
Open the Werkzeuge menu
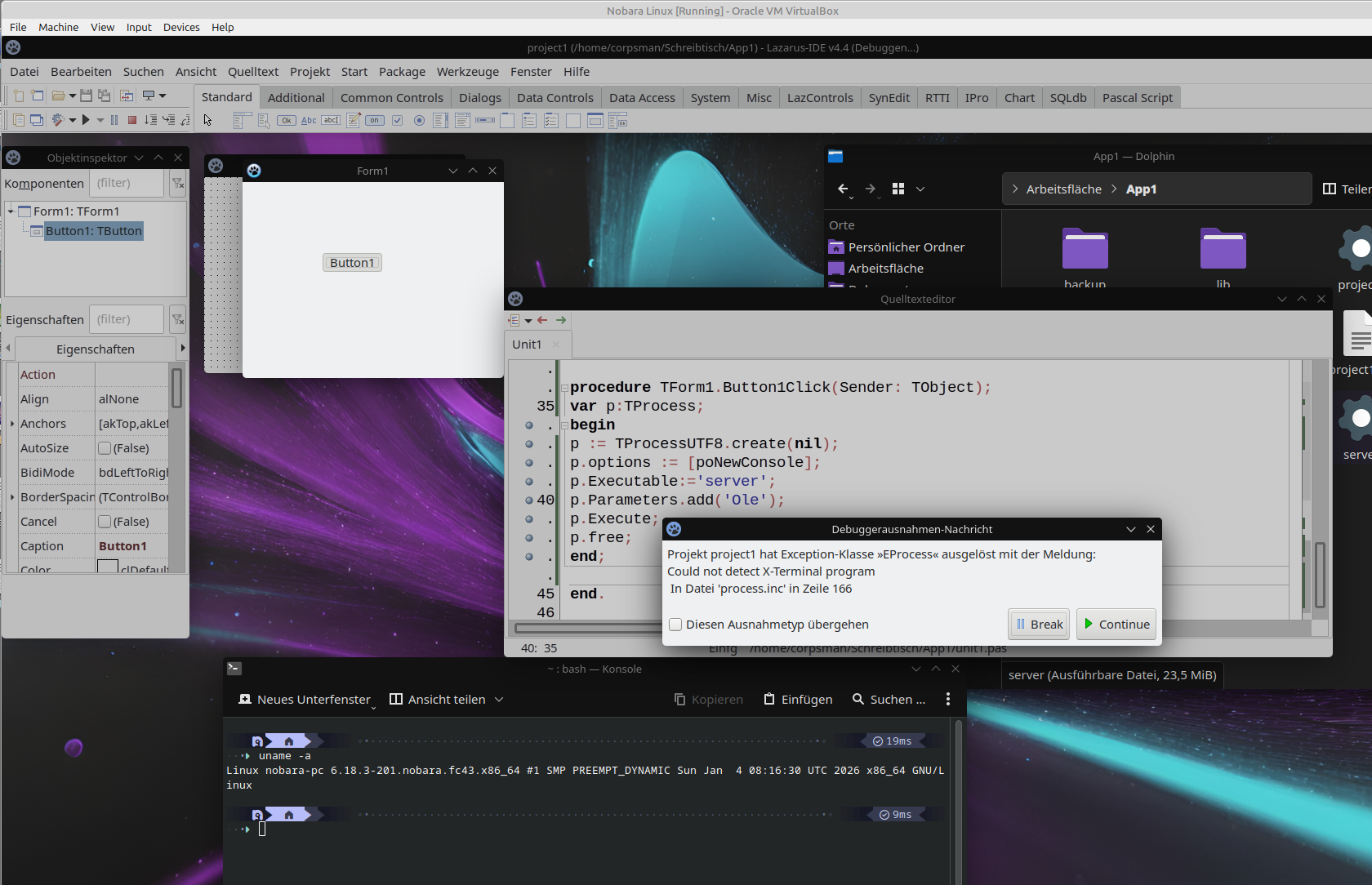tap(468, 72)
